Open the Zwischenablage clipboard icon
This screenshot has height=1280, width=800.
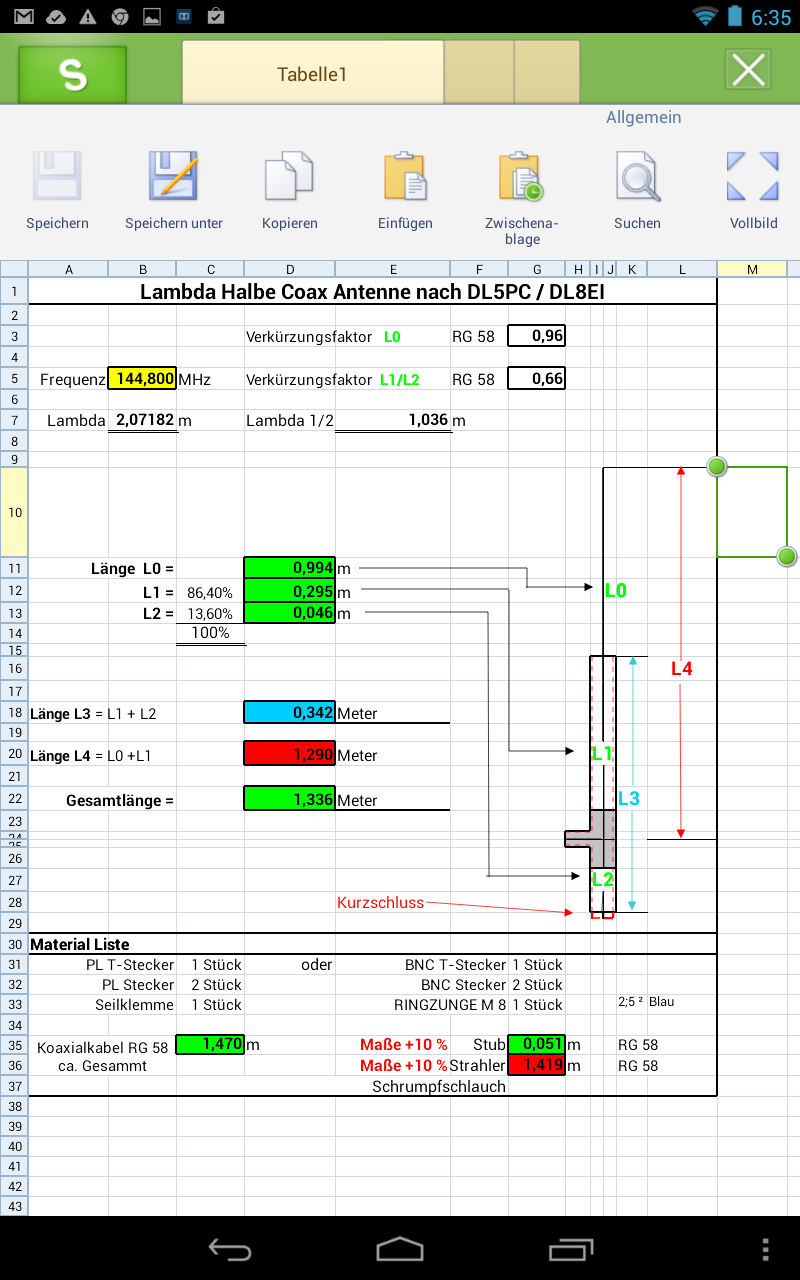[x=522, y=177]
